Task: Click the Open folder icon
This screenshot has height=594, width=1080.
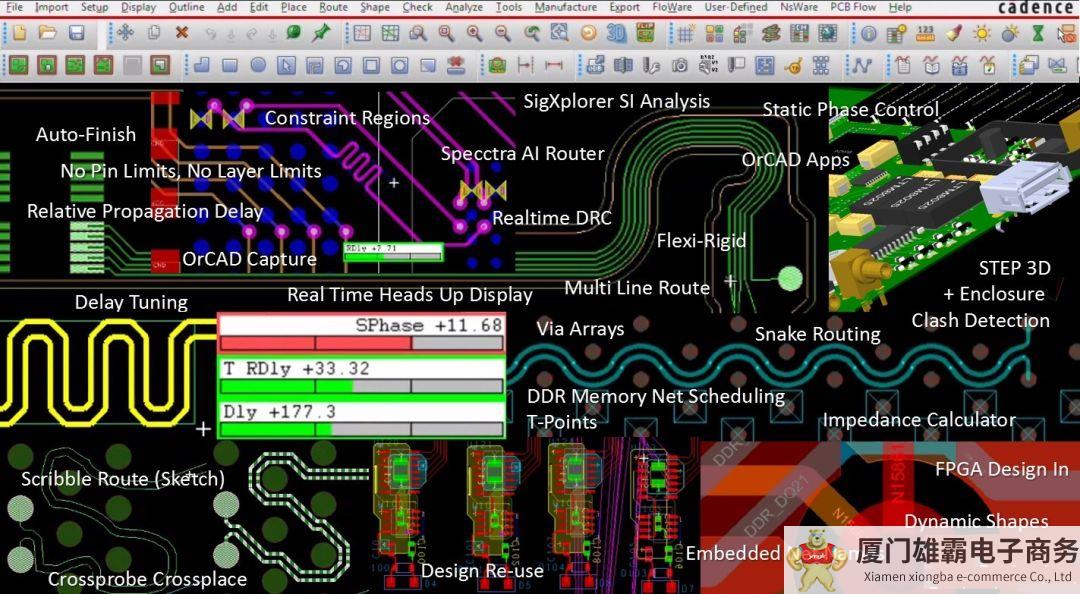Action: [x=48, y=33]
